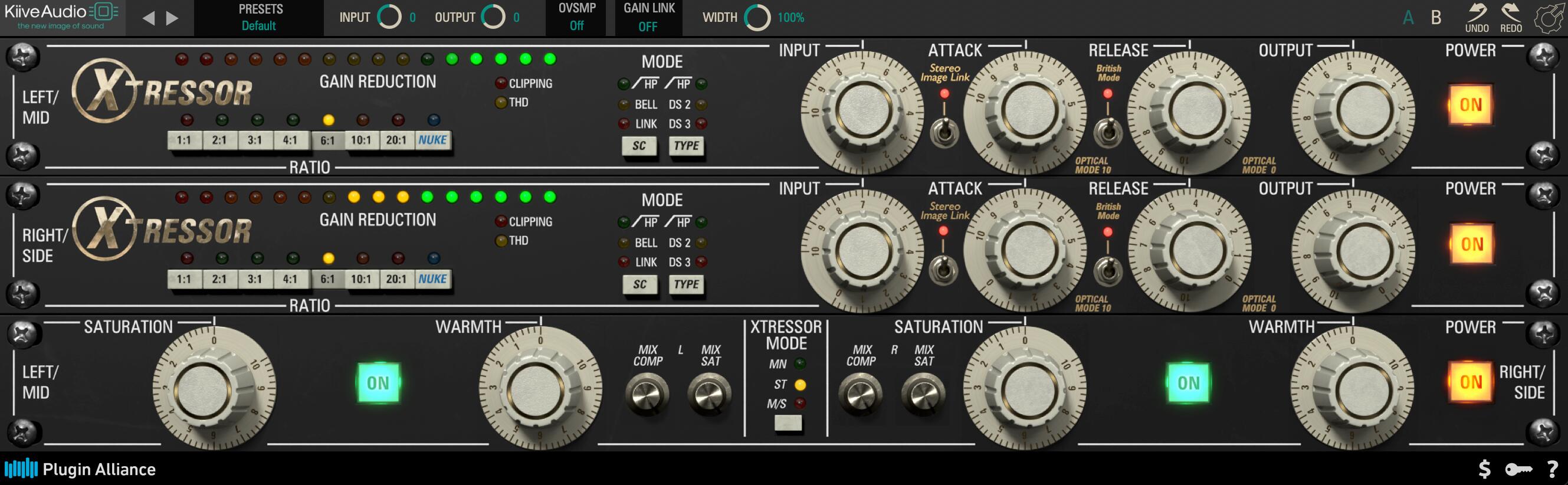This screenshot has height=485, width=1568.
Task: Click the R MIX SAT small knob
Action: pos(923,394)
